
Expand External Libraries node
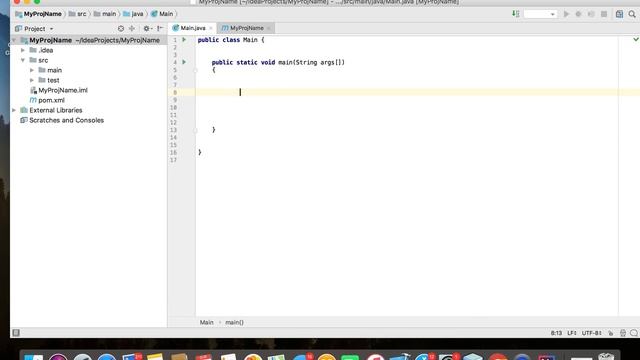[x=14, y=110]
